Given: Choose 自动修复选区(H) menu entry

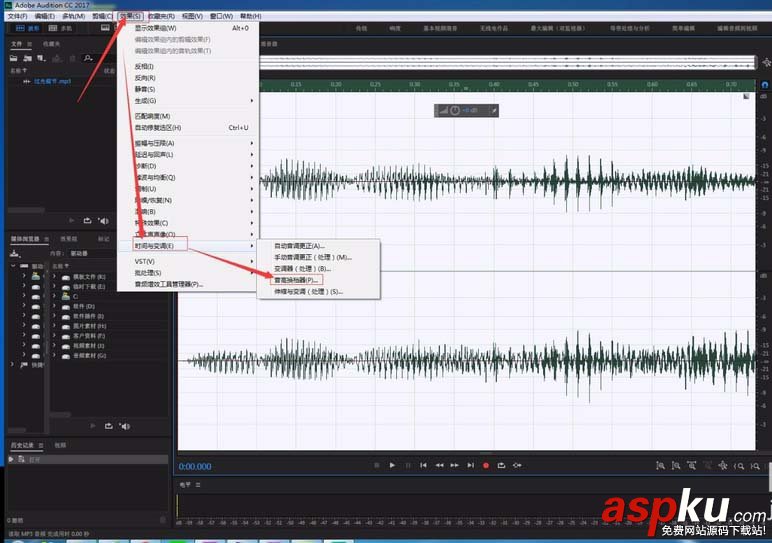Looking at the screenshot, I should pos(188,128).
